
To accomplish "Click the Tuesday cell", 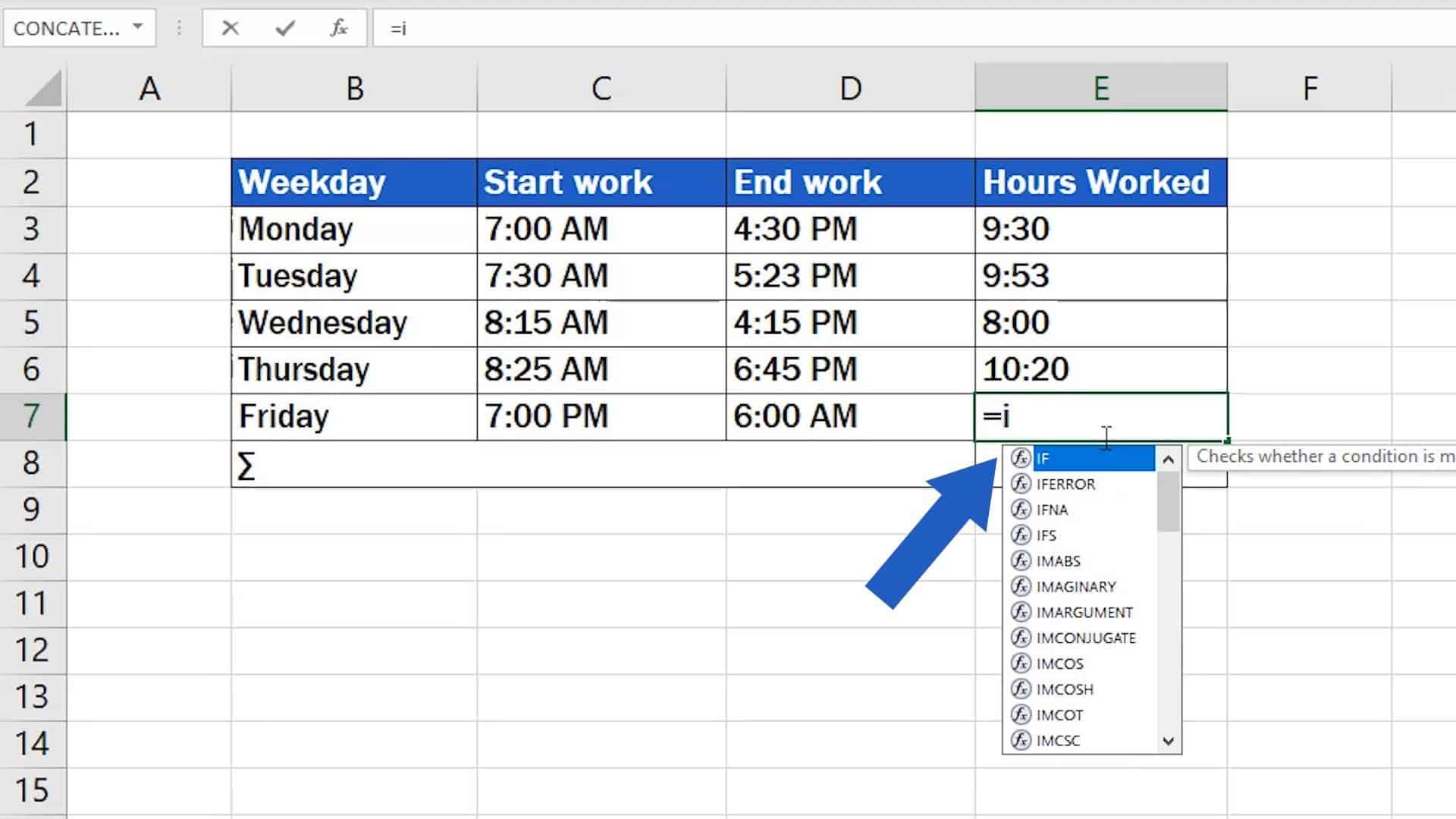I will click(x=354, y=276).
